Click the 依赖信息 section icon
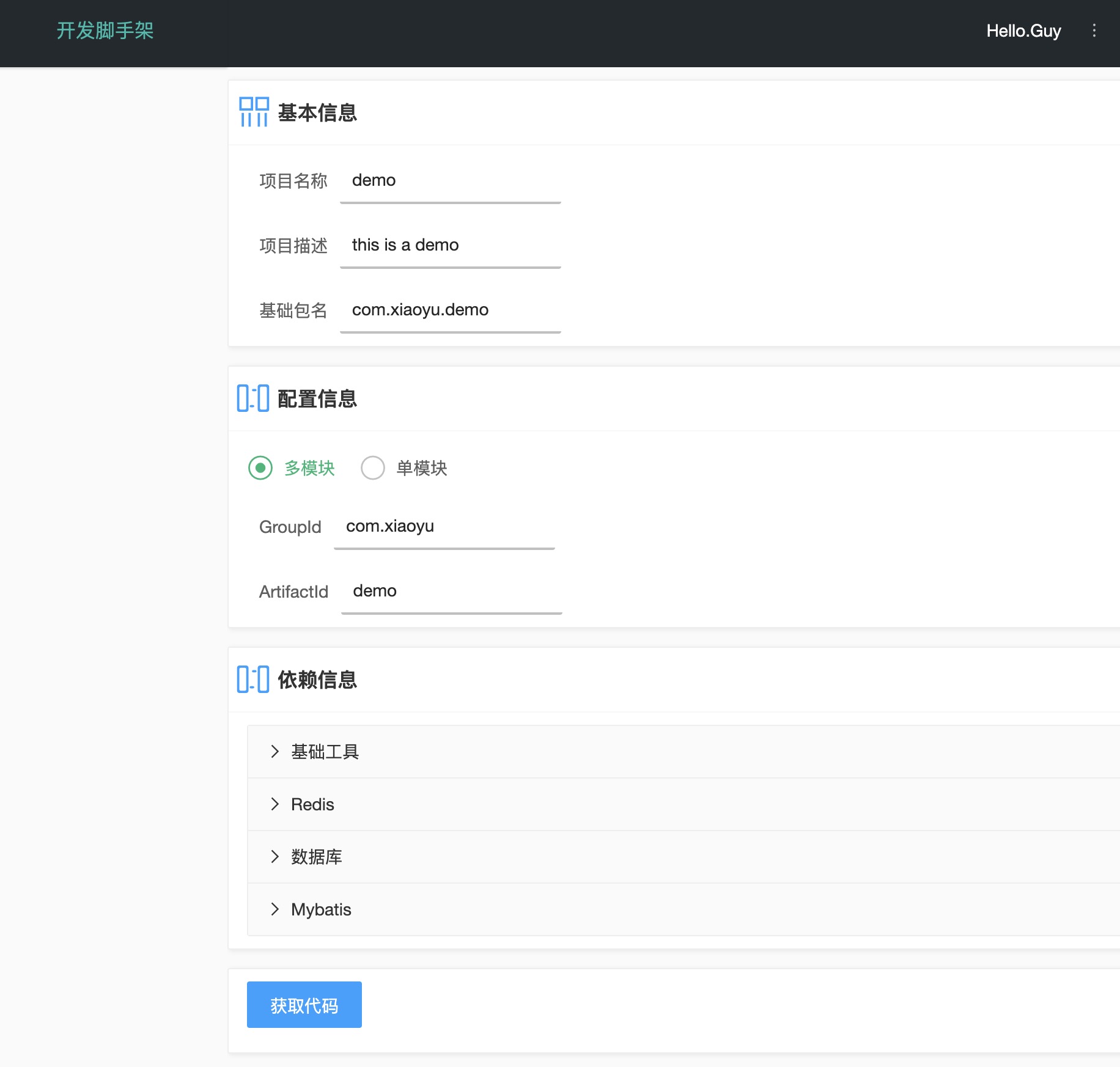This screenshot has width=1120, height=1067. pos(253,680)
